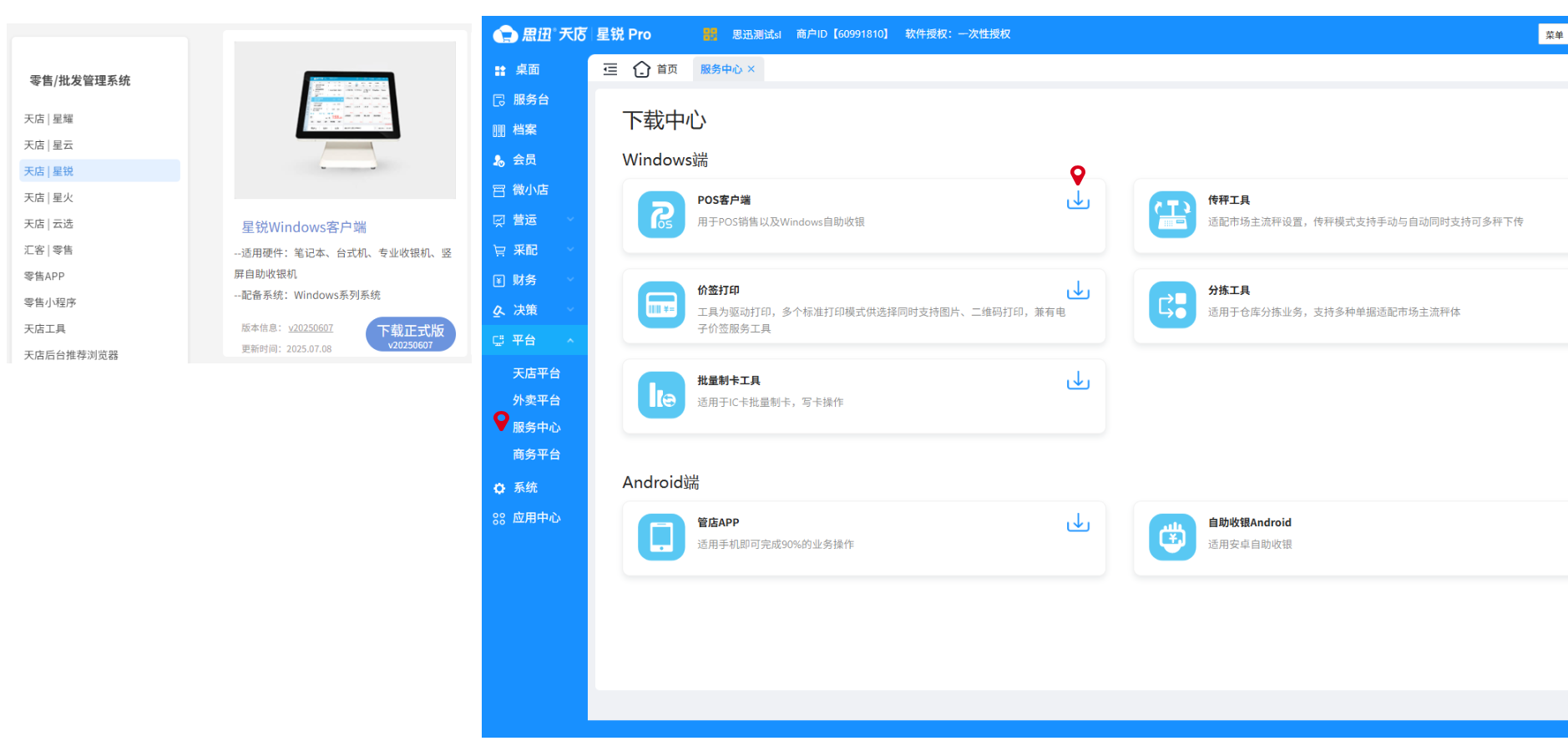Click the 批量制卡工具 app icon
This screenshot has height=746, width=1568.
tap(661, 395)
